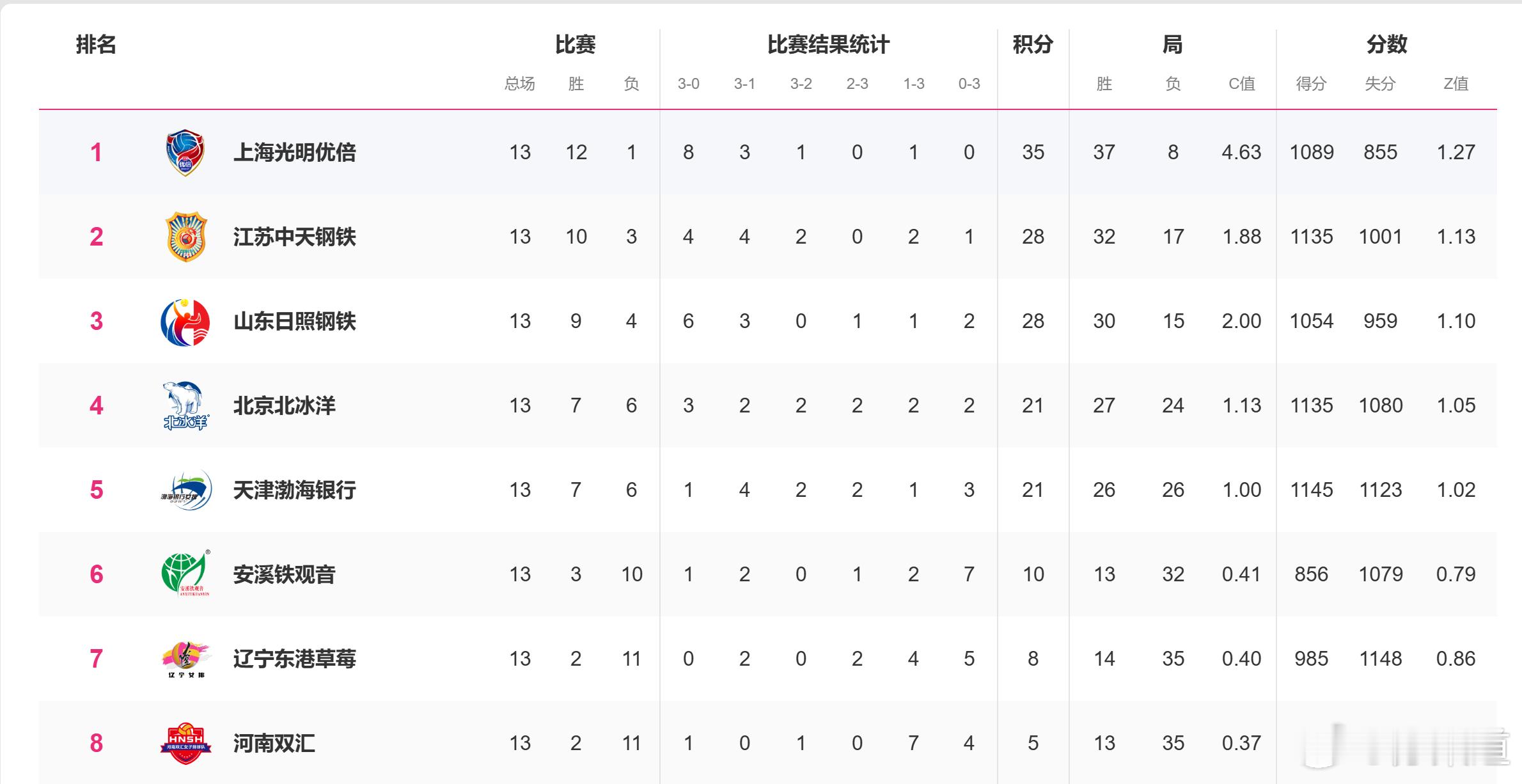
Task: Click the 天津渤海银行 team logo
Action: click(185, 490)
